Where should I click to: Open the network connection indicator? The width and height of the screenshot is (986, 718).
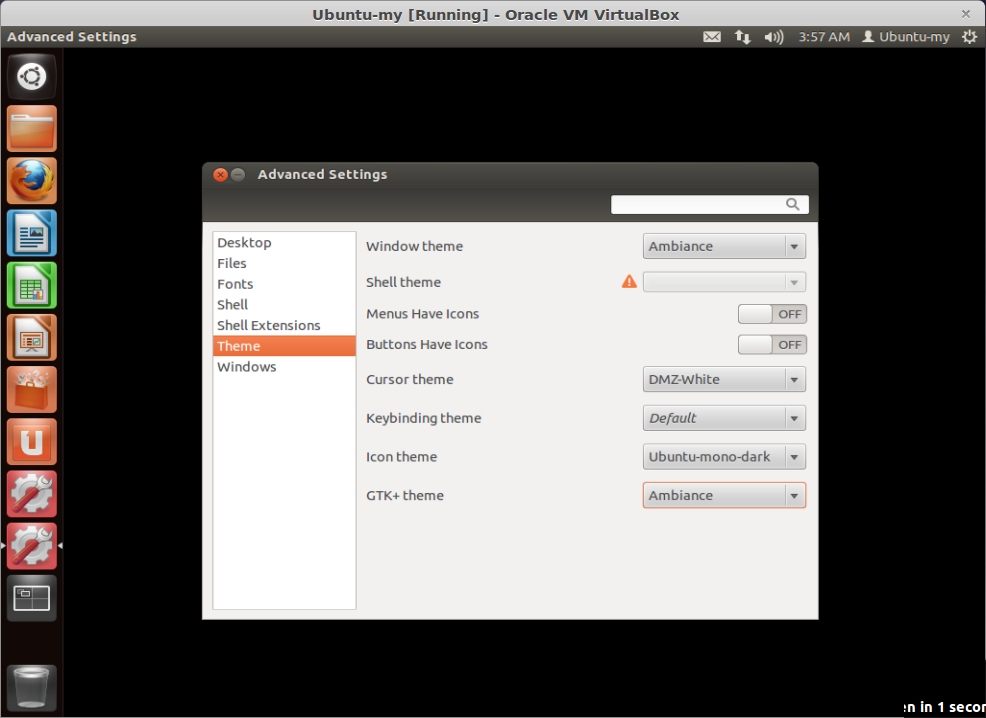coord(743,37)
